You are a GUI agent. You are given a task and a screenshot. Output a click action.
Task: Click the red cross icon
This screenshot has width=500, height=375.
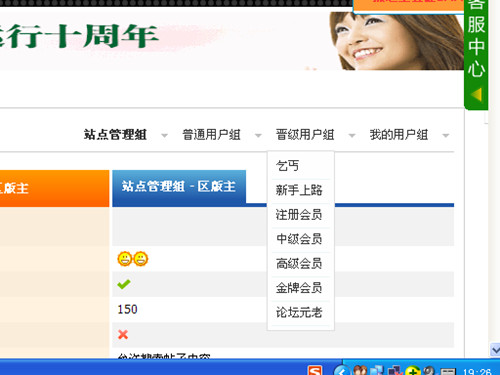click(123, 334)
